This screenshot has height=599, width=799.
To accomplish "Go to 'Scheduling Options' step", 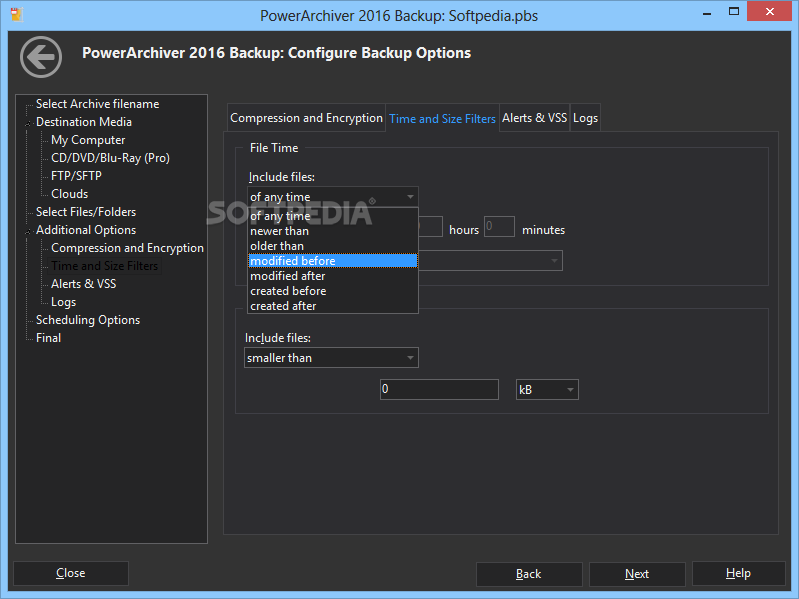I will coord(88,320).
